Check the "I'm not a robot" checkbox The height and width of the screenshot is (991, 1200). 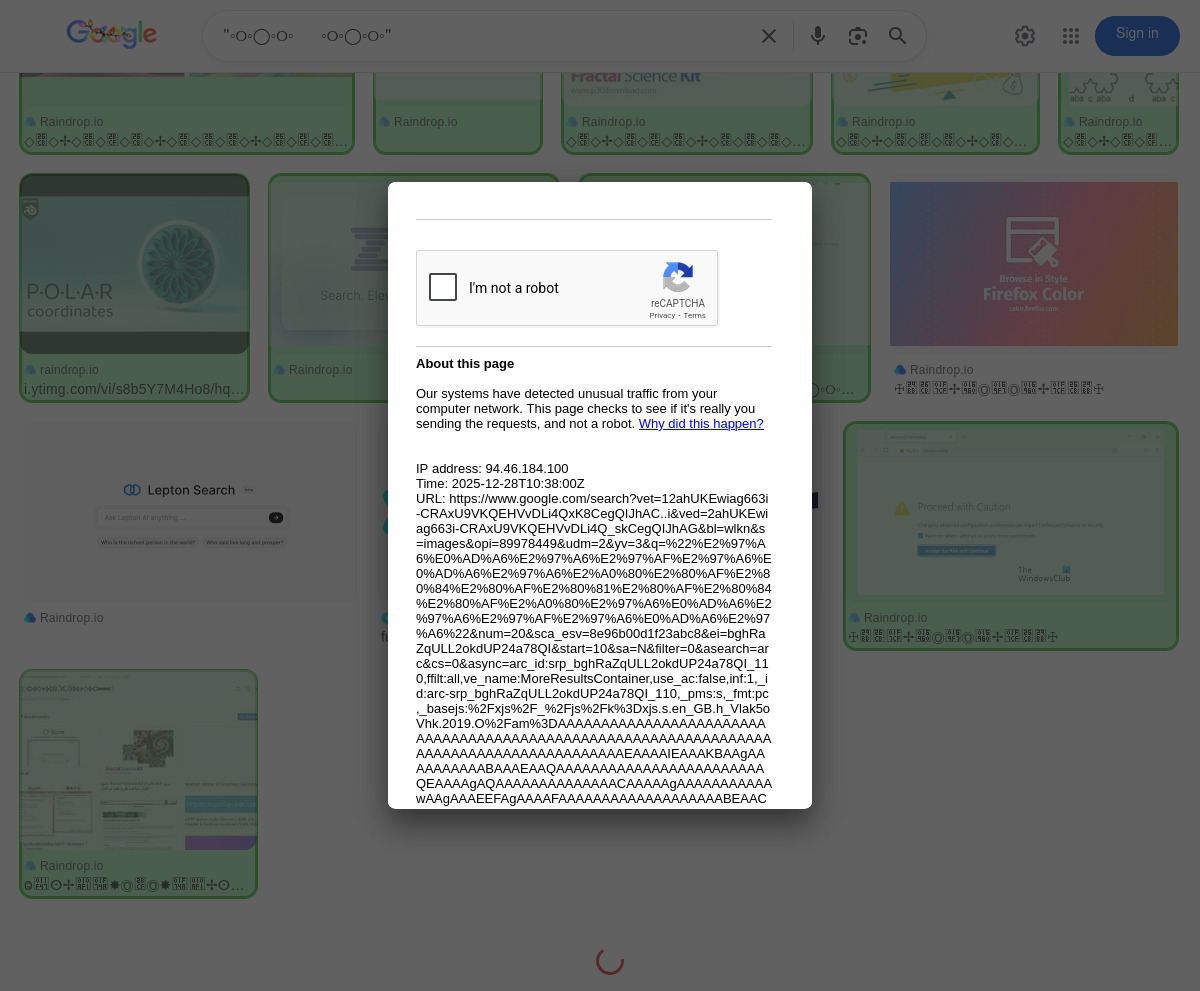click(x=443, y=288)
